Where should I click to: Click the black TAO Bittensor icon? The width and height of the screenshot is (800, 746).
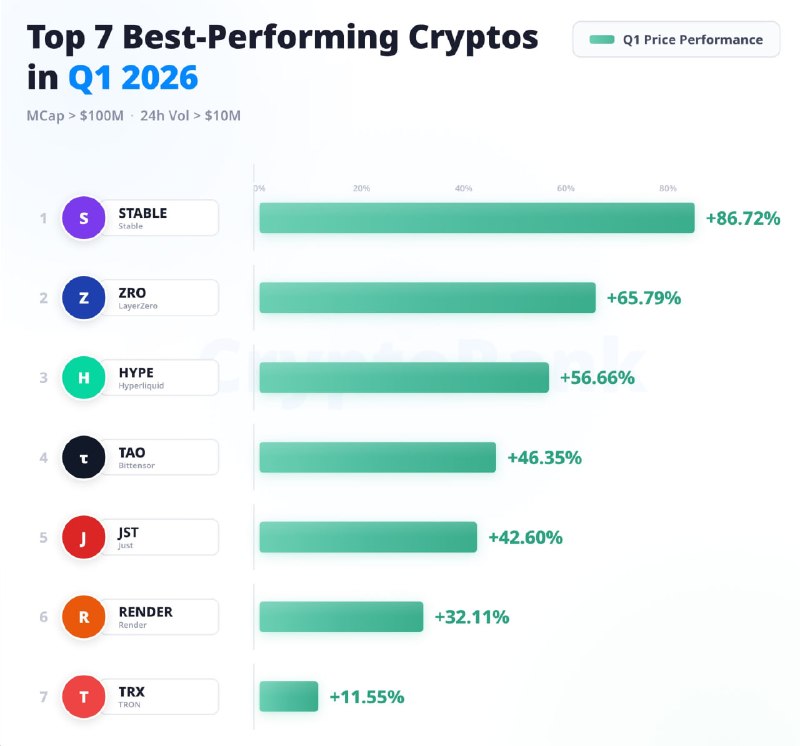[x=84, y=457]
